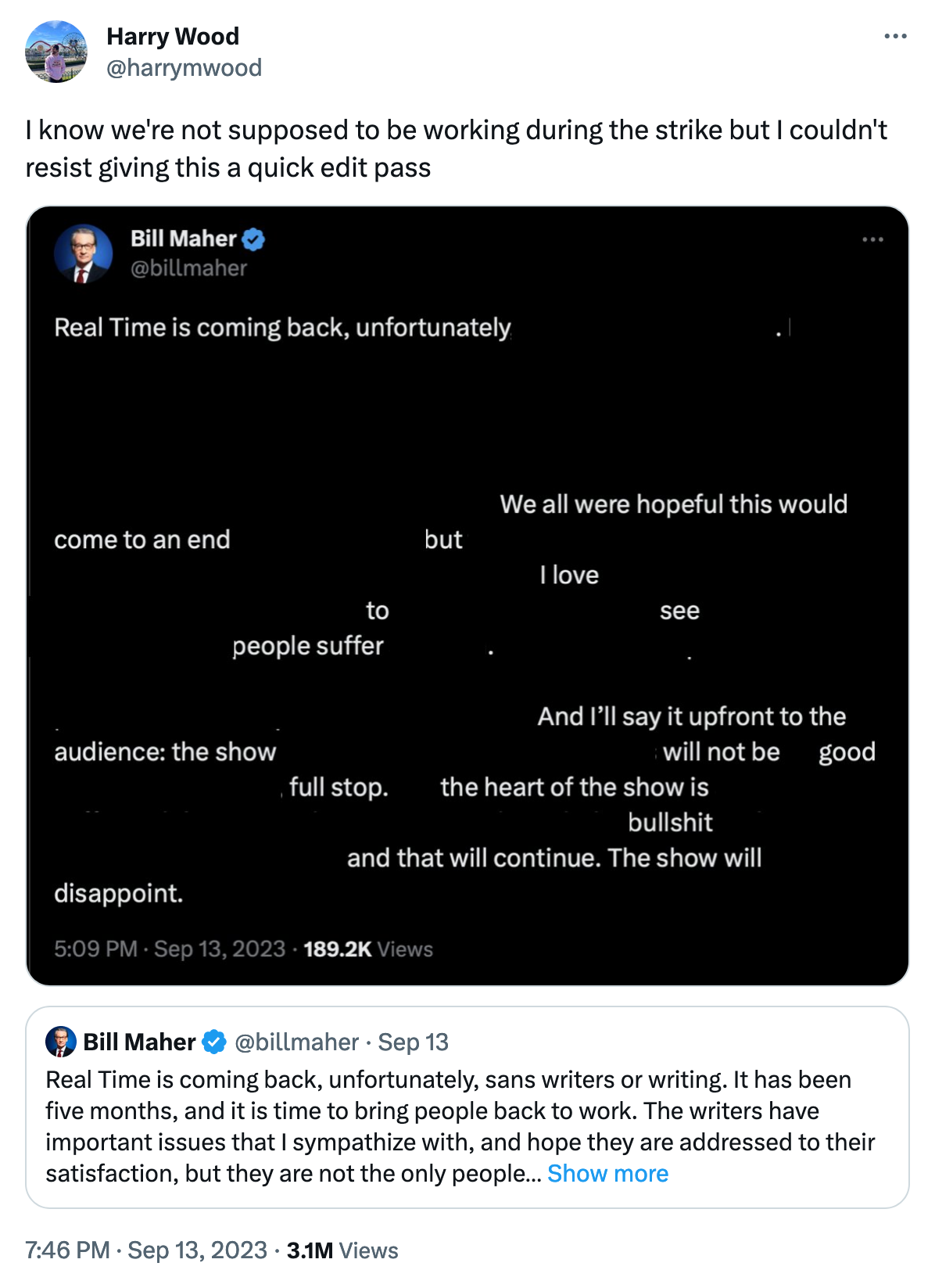
Task: Open the more options menu on Harry Wood's tweet
Action: [895, 37]
